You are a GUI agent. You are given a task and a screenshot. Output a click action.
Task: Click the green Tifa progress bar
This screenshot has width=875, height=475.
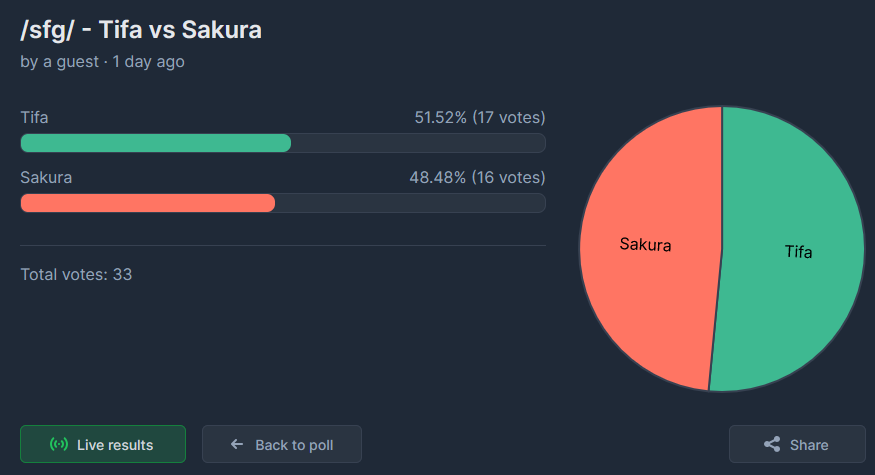[156, 143]
